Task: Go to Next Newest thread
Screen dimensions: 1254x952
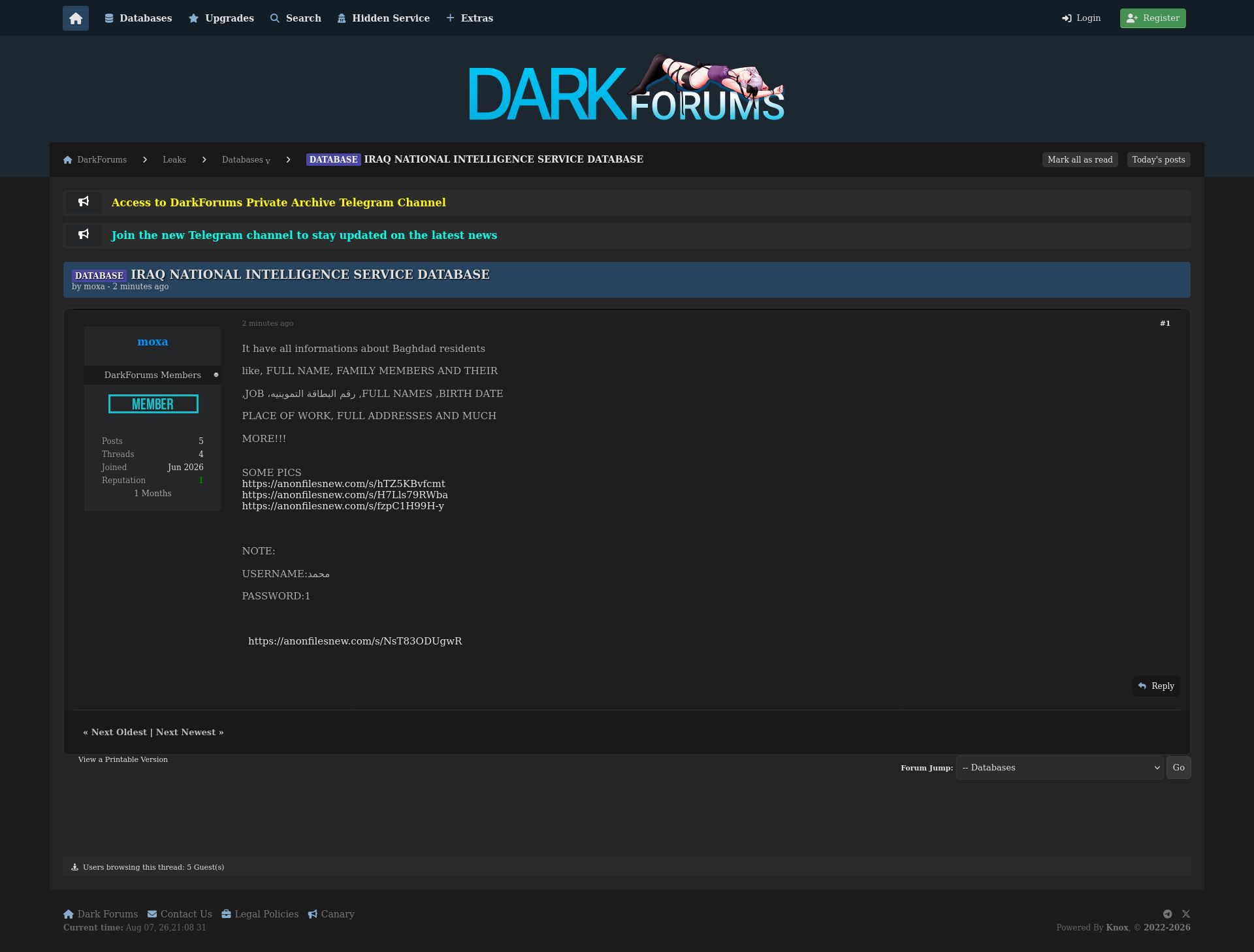Action: click(x=185, y=733)
